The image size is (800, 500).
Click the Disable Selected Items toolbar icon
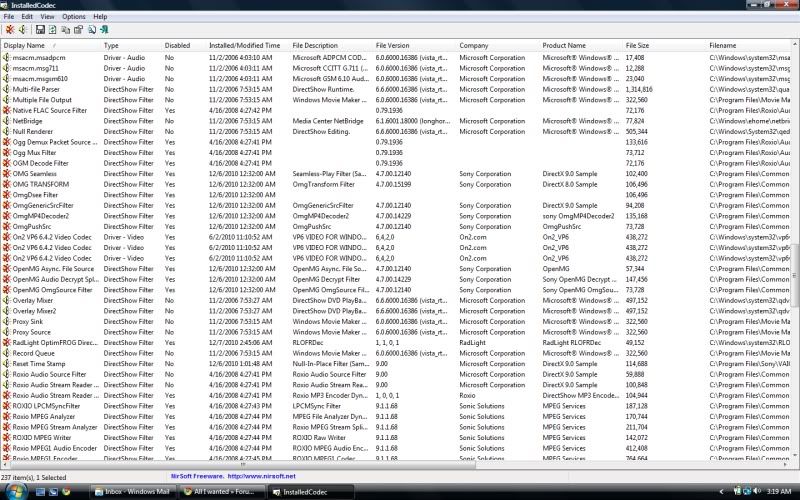10,30
